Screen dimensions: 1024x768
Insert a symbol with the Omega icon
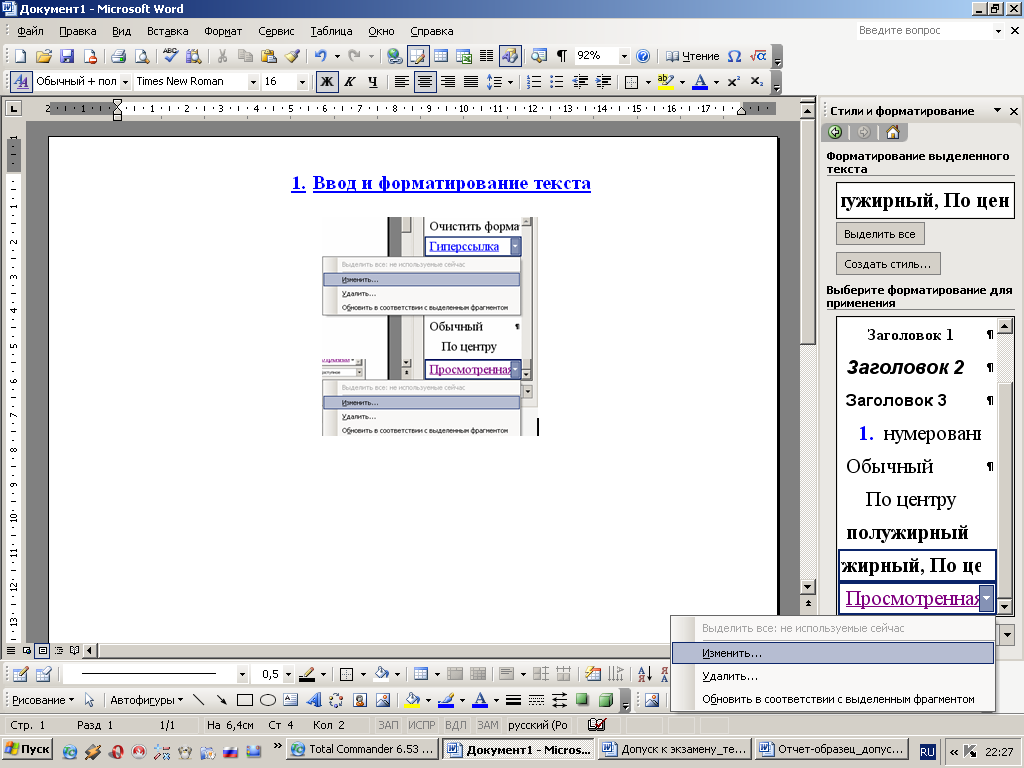point(734,57)
